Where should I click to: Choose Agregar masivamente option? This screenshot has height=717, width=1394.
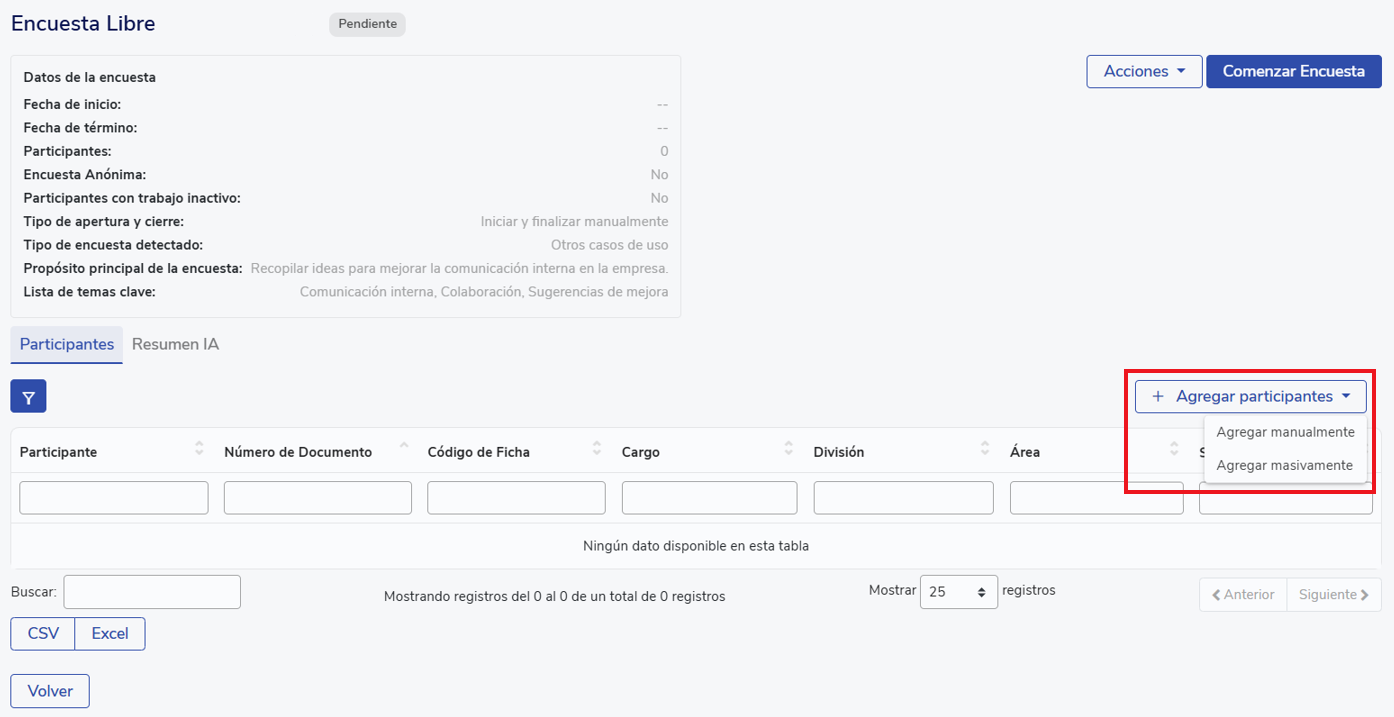(x=1284, y=465)
